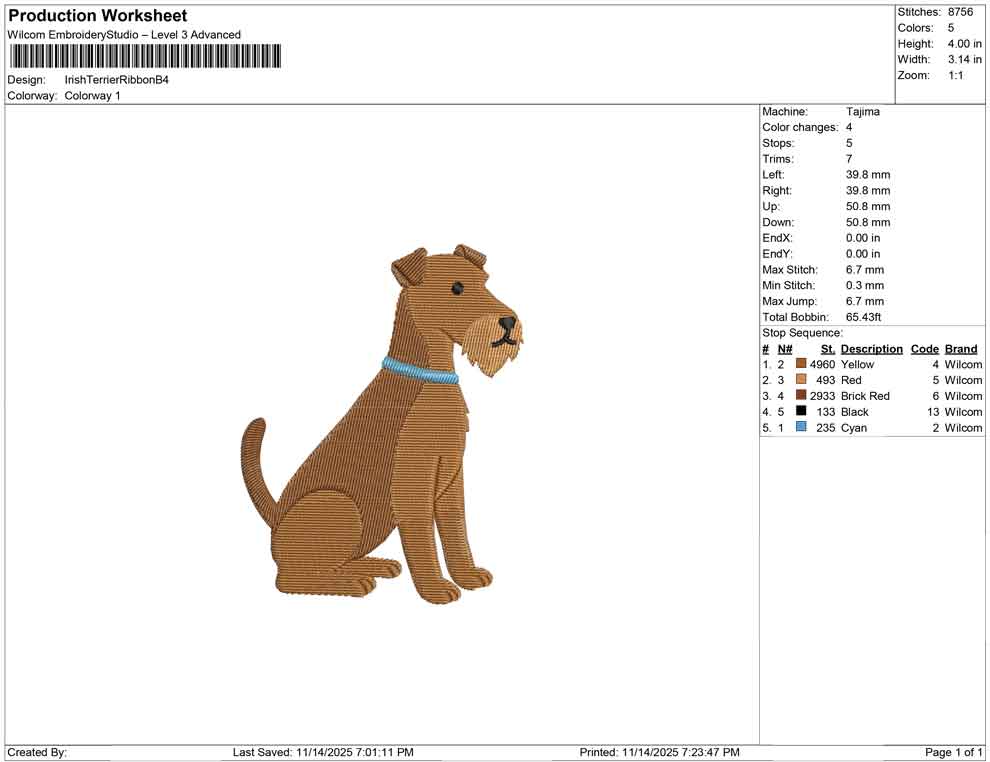Select the Description column header

pyautogui.click(x=871, y=348)
